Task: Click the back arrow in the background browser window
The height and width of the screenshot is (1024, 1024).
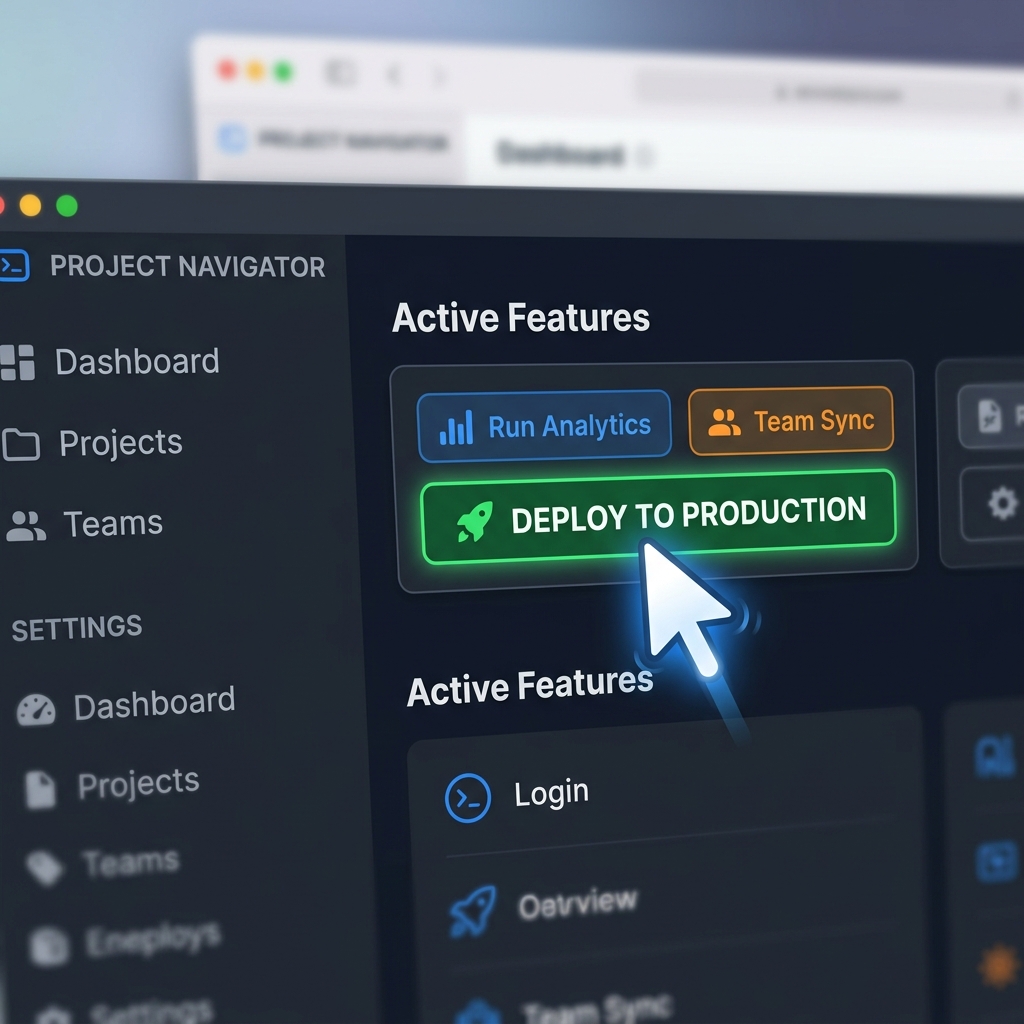Action: click(394, 76)
